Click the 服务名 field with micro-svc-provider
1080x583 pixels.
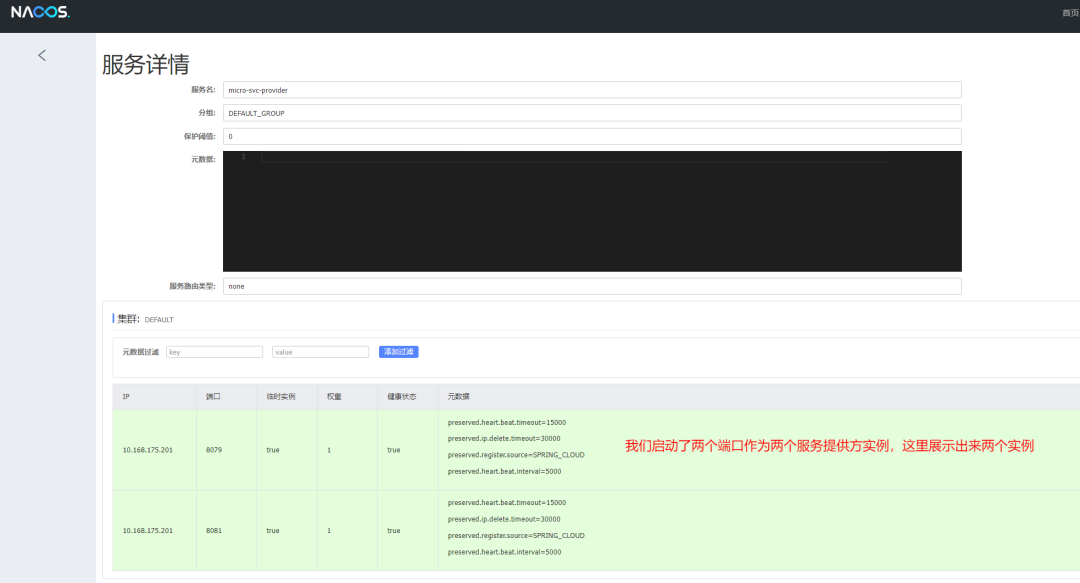pyautogui.click(x=591, y=90)
